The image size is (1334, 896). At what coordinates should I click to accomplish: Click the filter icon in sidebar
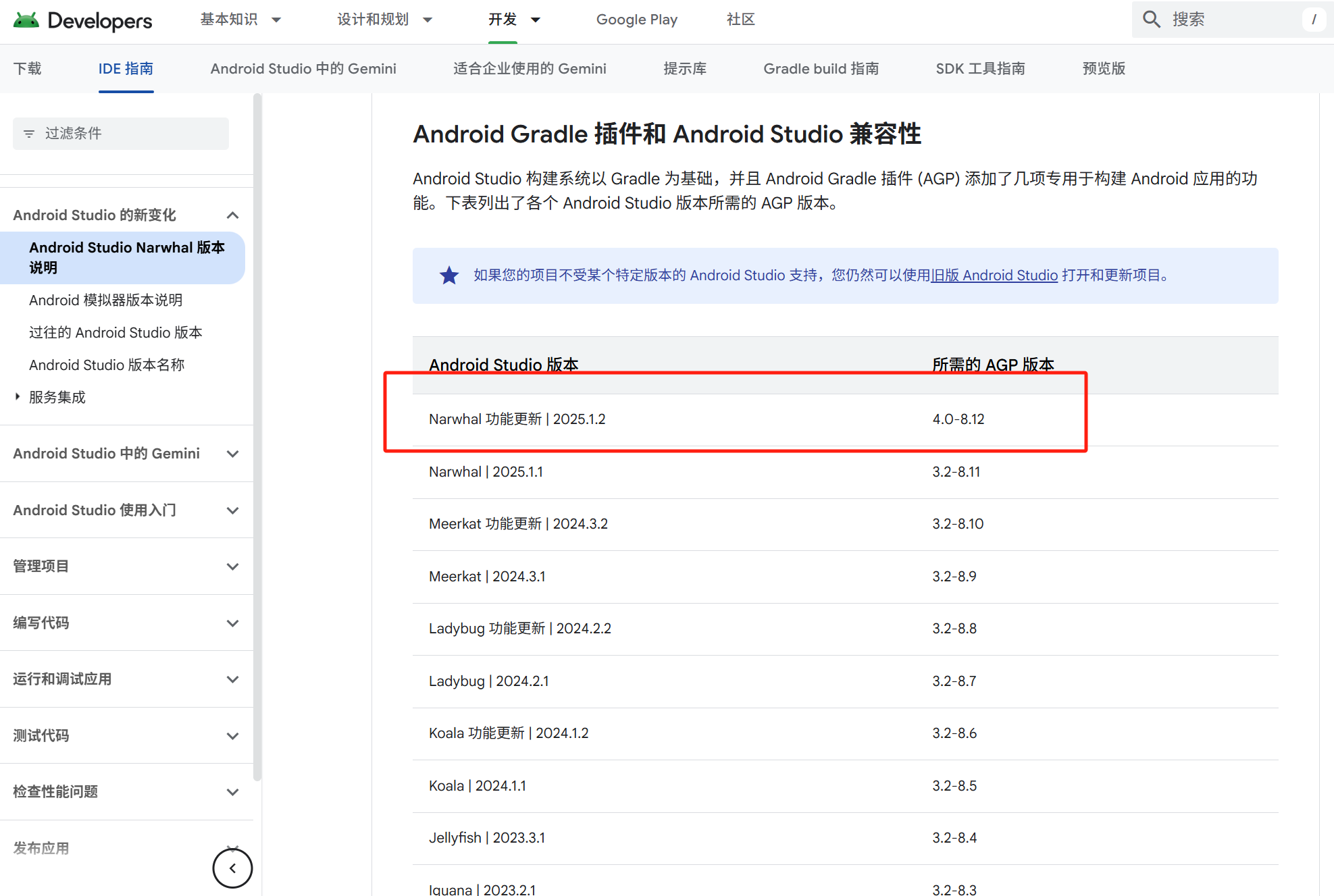29,134
